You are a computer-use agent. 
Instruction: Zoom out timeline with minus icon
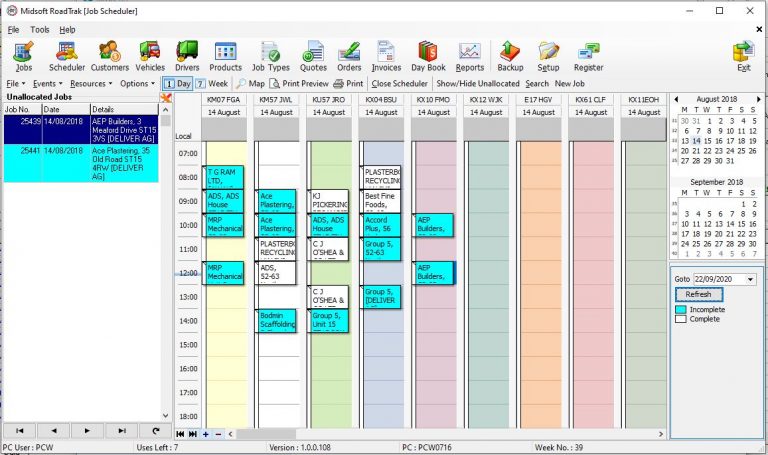point(218,434)
